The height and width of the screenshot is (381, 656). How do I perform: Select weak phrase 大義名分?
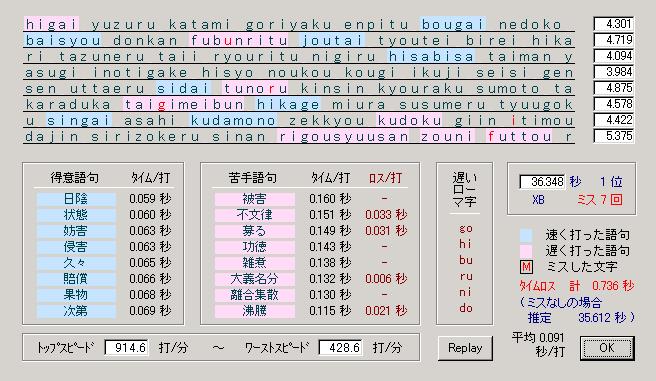click(x=254, y=279)
